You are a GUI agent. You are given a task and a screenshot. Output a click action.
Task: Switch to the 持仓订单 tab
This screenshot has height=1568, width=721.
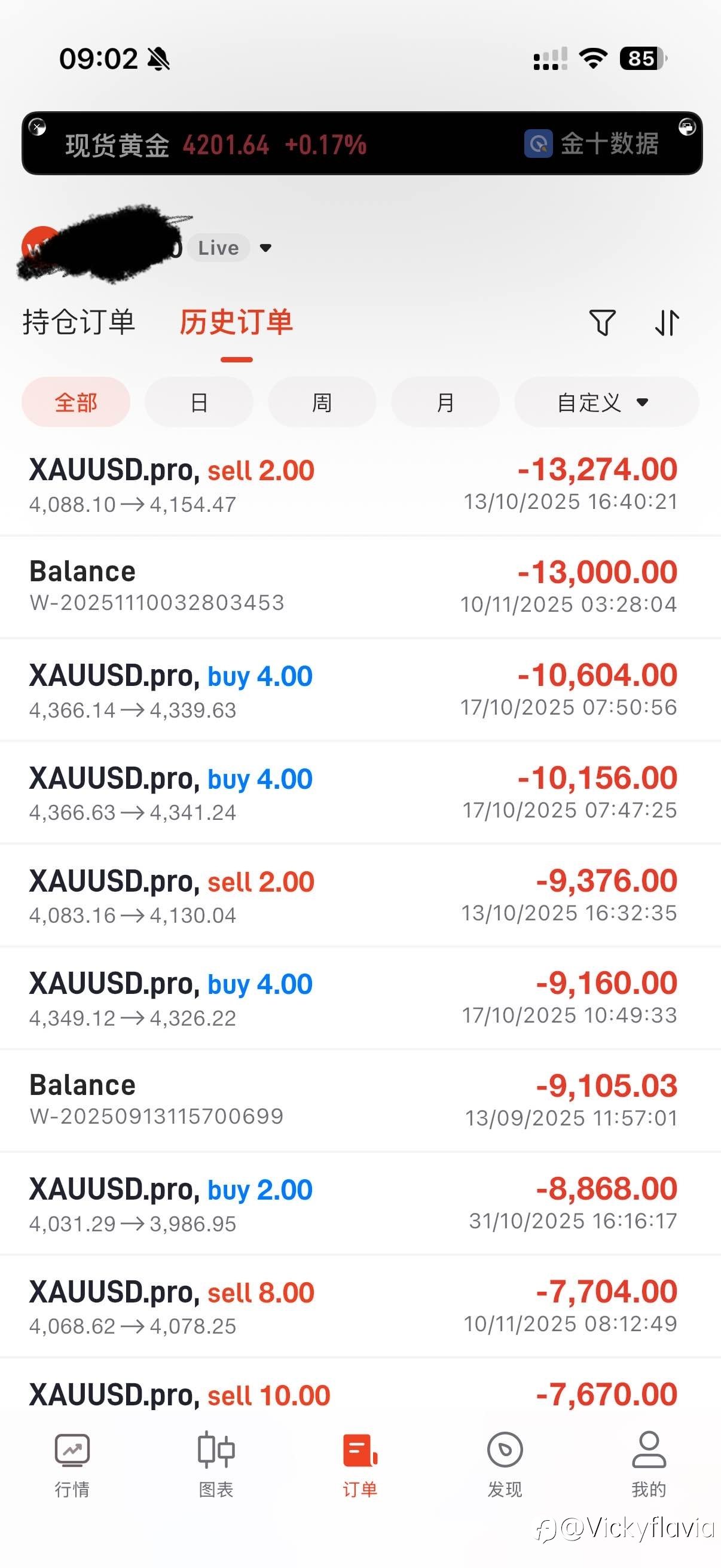(78, 322)
